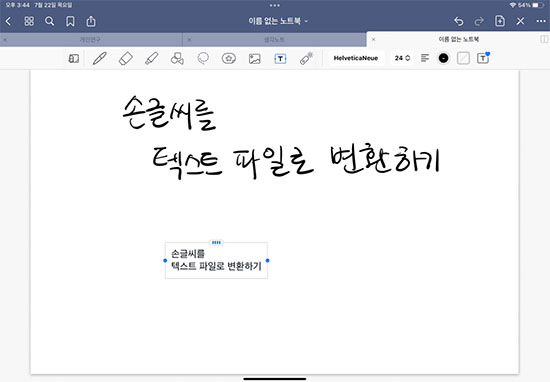Image resolution: width=550 pixels, height=382 pixels.
Task: Switch to the leftmost inactive notebook tab
Action: 90,40
